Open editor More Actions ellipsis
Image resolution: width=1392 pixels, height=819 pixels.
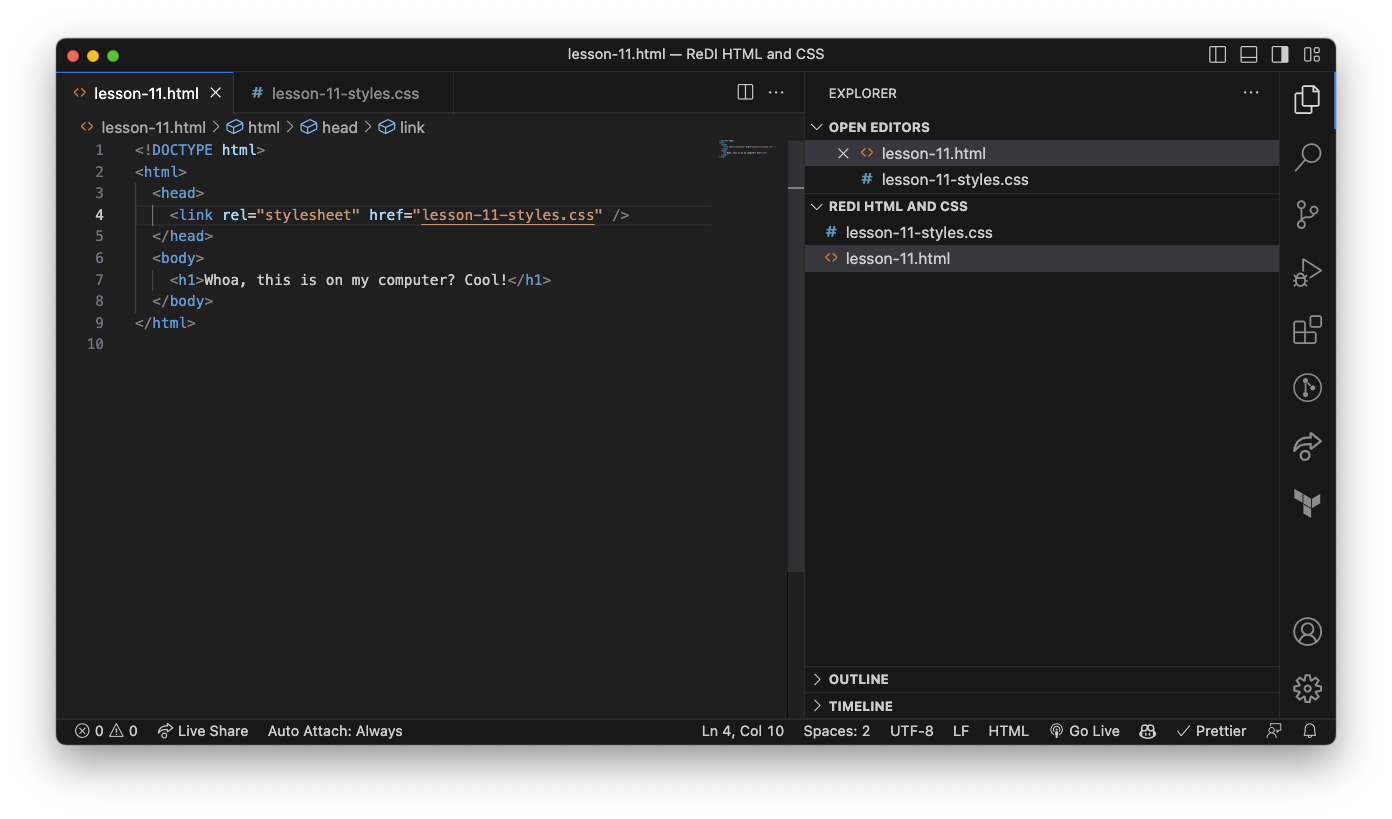click(776, 92)
